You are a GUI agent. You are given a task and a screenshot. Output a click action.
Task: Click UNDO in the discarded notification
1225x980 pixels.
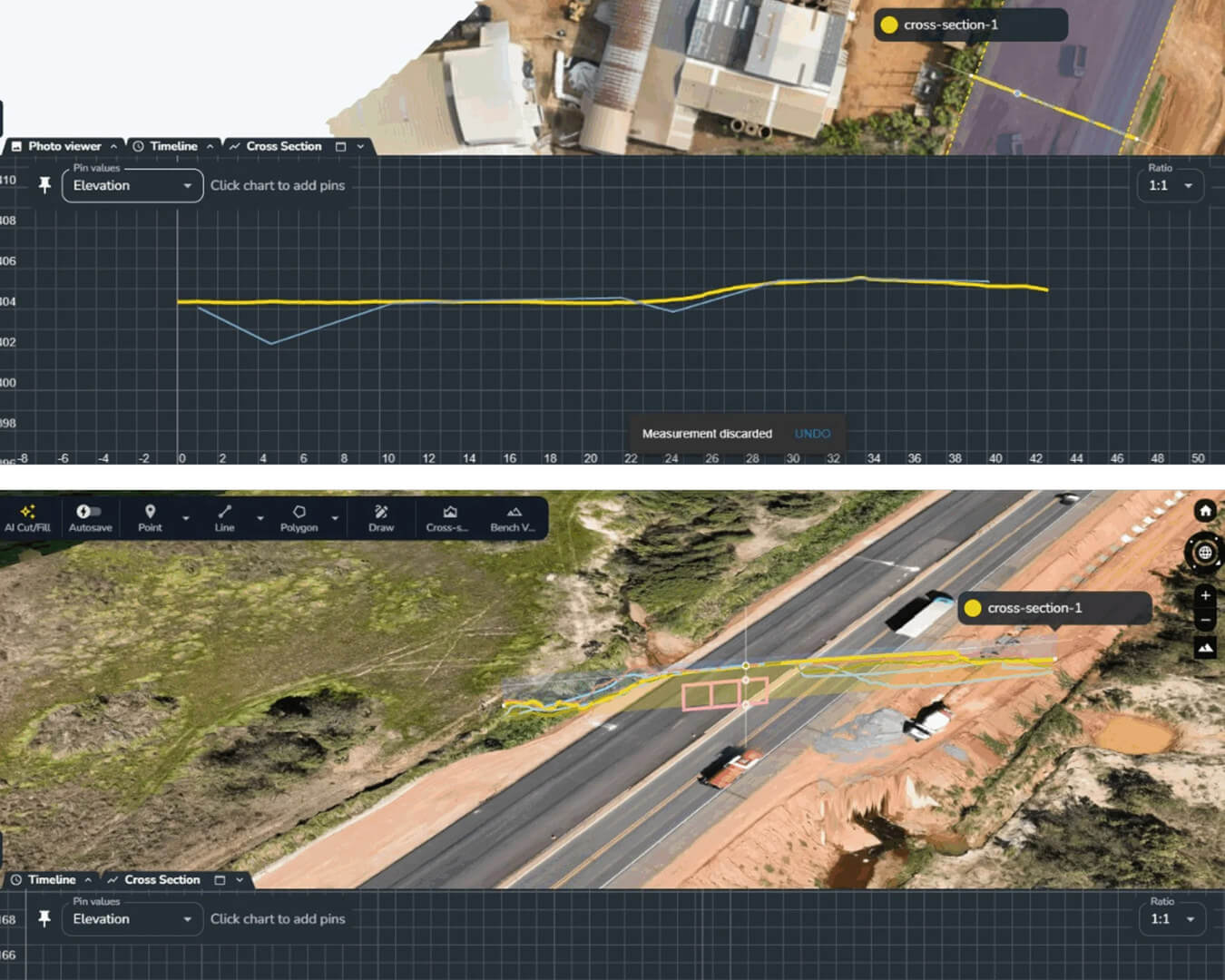(x=812, y=434)
